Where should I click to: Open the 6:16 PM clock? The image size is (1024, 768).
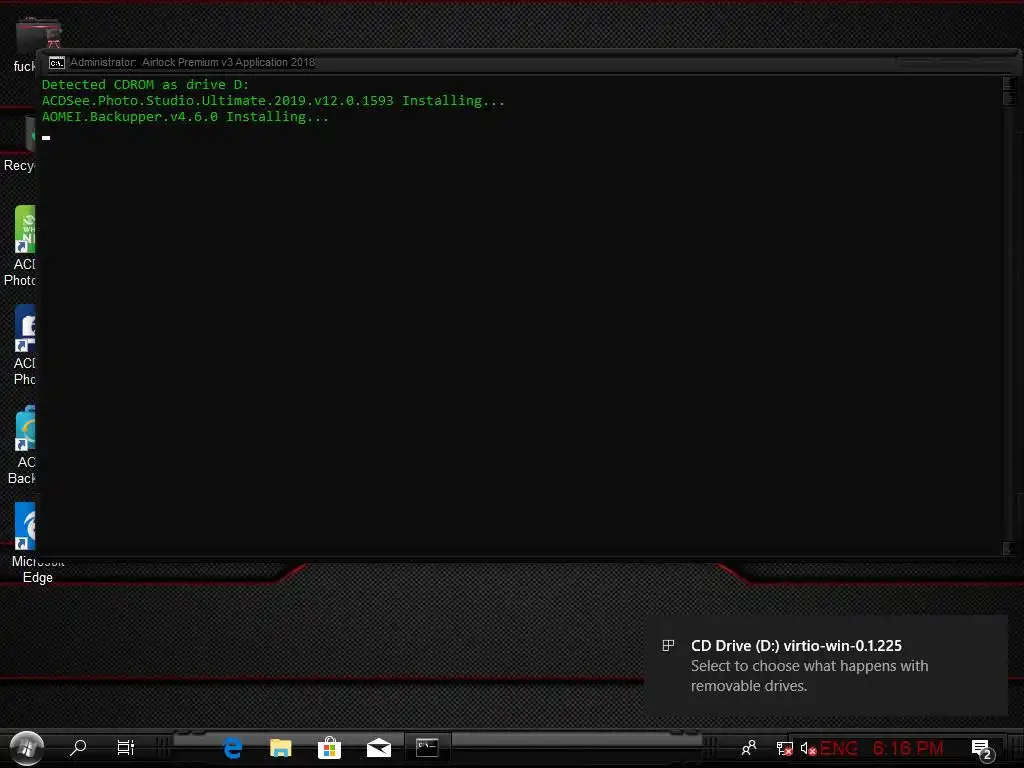click(x=908, y=748)
